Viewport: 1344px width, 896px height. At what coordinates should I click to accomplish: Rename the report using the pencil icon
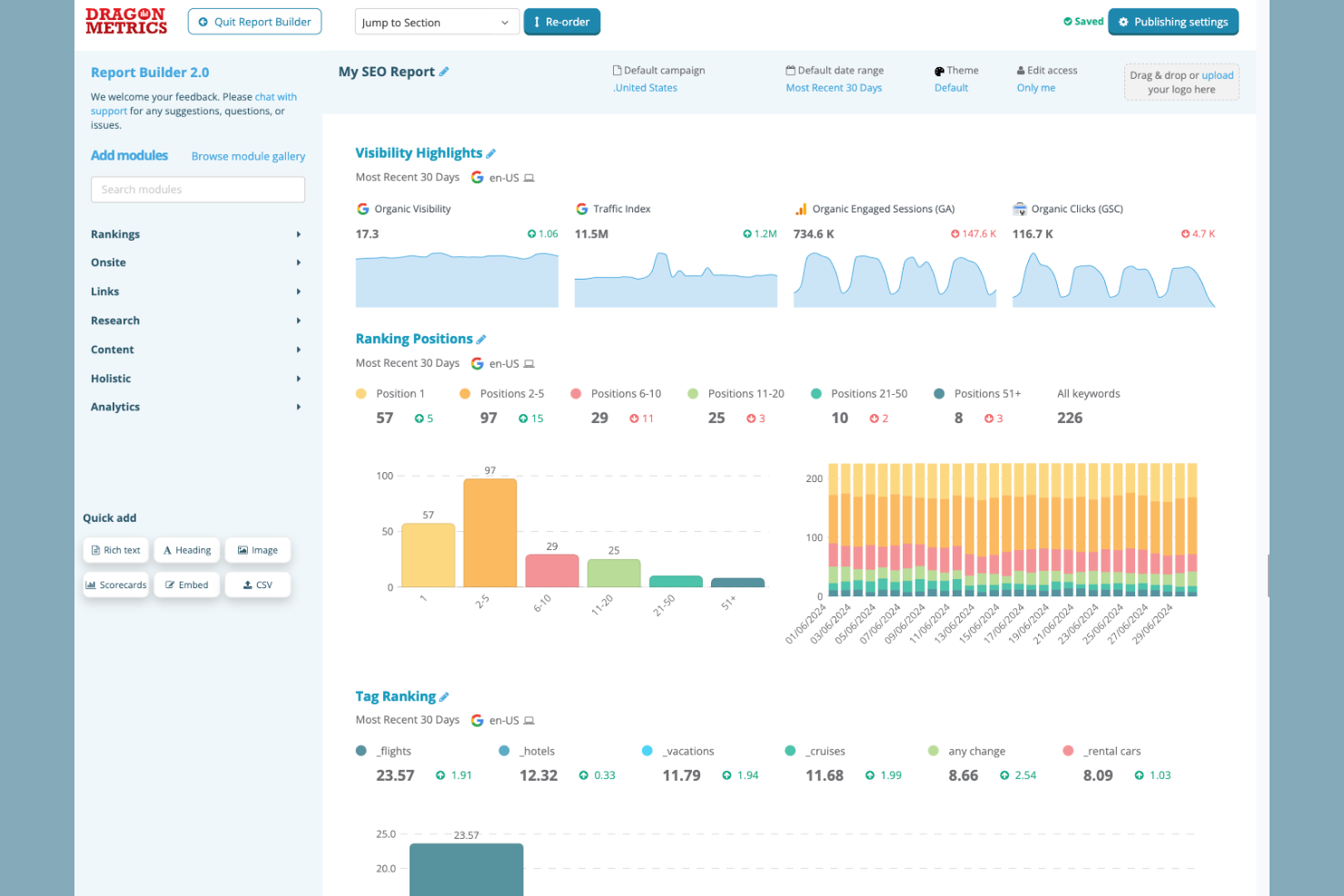[444, 71]
